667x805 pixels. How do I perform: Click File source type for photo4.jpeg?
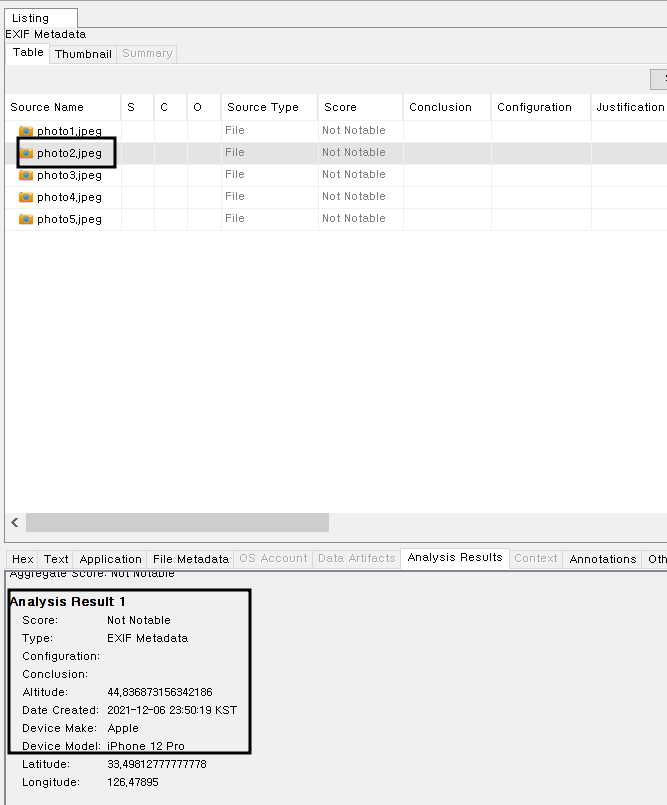tap(235, 197)
